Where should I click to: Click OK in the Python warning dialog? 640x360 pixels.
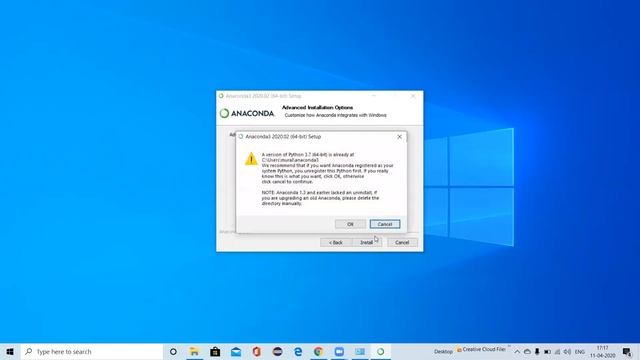[x=350, y=224]
